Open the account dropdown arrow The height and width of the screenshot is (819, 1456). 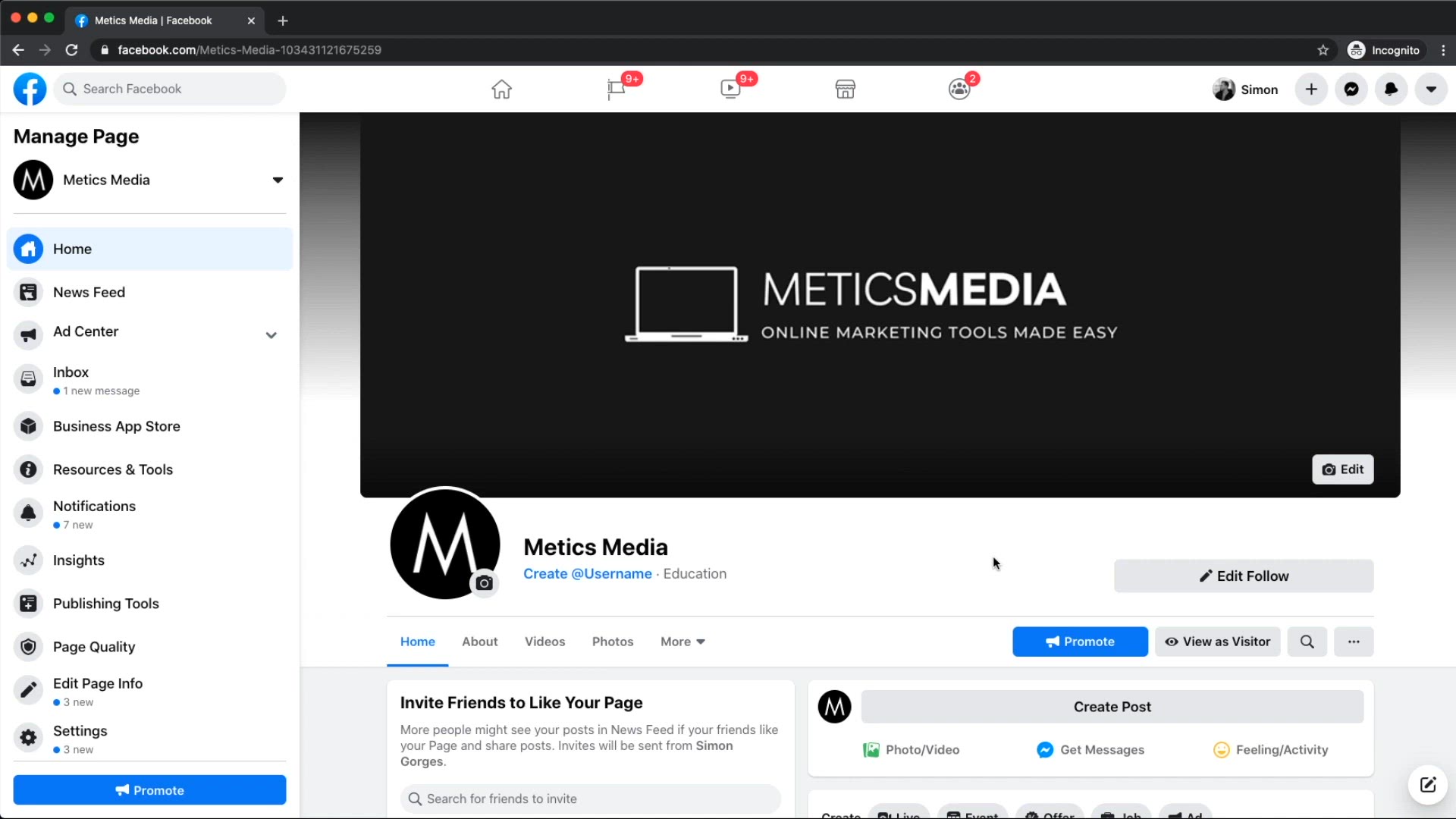(x=1431, y=89)
